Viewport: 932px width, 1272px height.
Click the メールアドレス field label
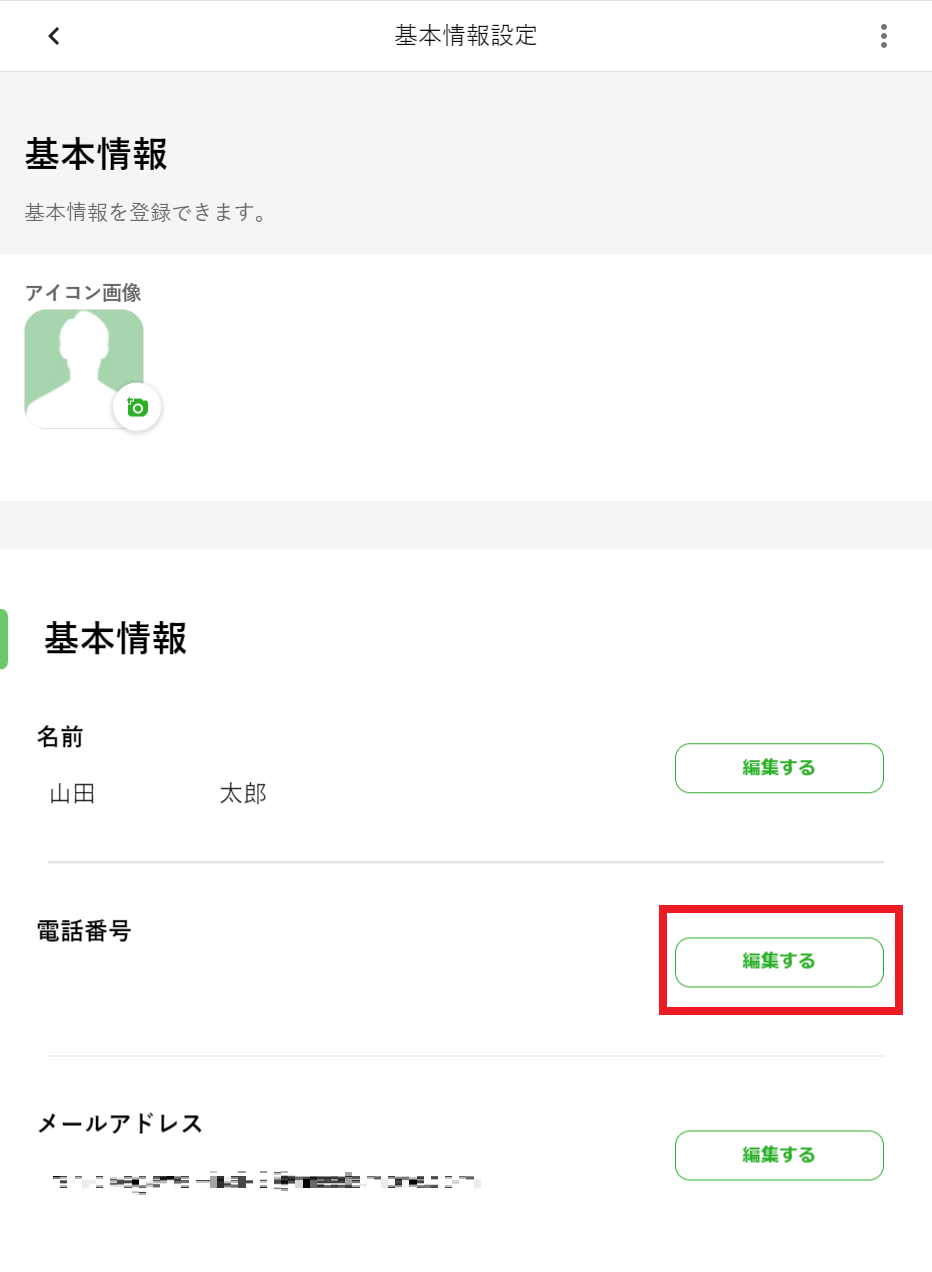click(x=120, y=1123)
